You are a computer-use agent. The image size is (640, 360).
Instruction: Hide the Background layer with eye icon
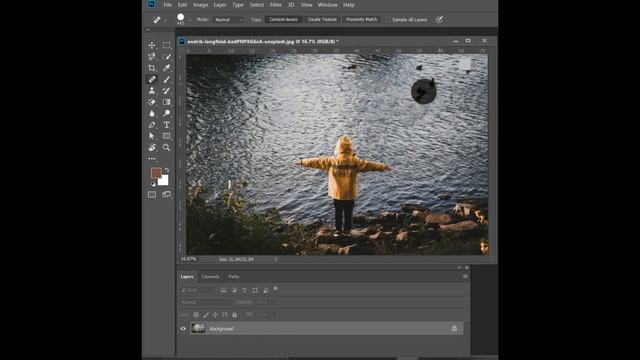[x=183, y=329]
